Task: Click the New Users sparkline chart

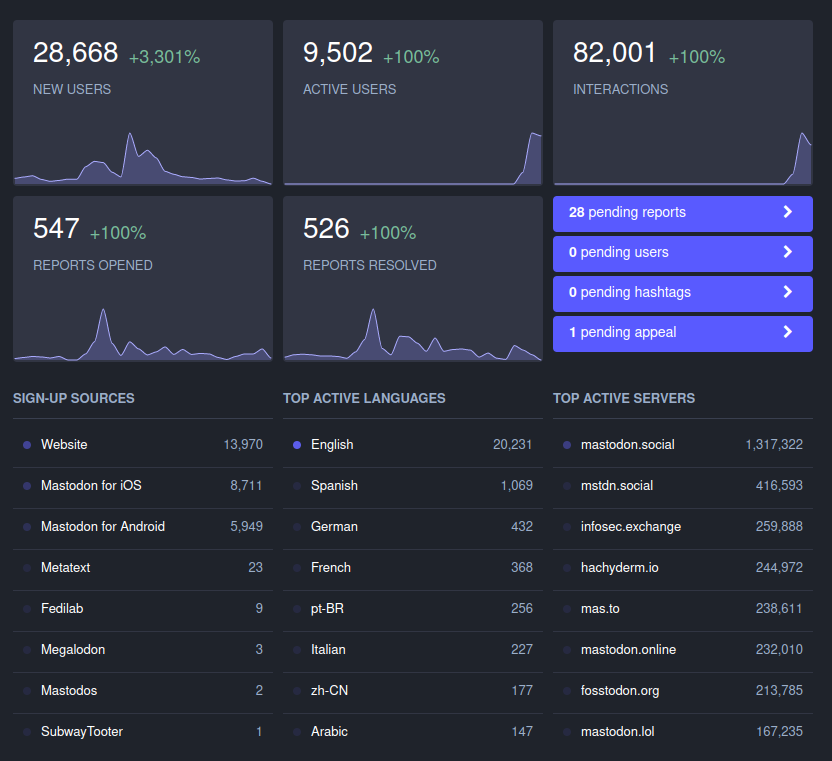Action: [143, 158]
